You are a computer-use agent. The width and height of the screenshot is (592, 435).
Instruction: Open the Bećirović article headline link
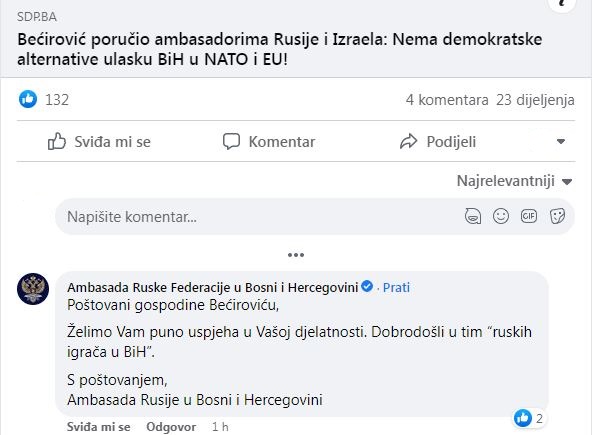click(280, 49)
